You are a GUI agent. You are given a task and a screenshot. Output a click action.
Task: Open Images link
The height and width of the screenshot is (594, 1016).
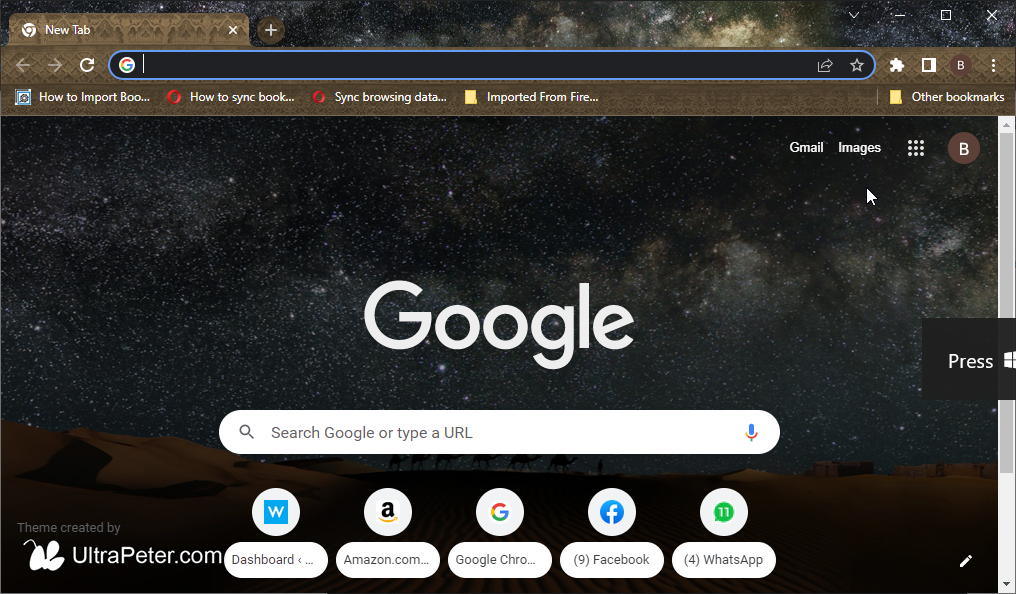tap(859, 148)
